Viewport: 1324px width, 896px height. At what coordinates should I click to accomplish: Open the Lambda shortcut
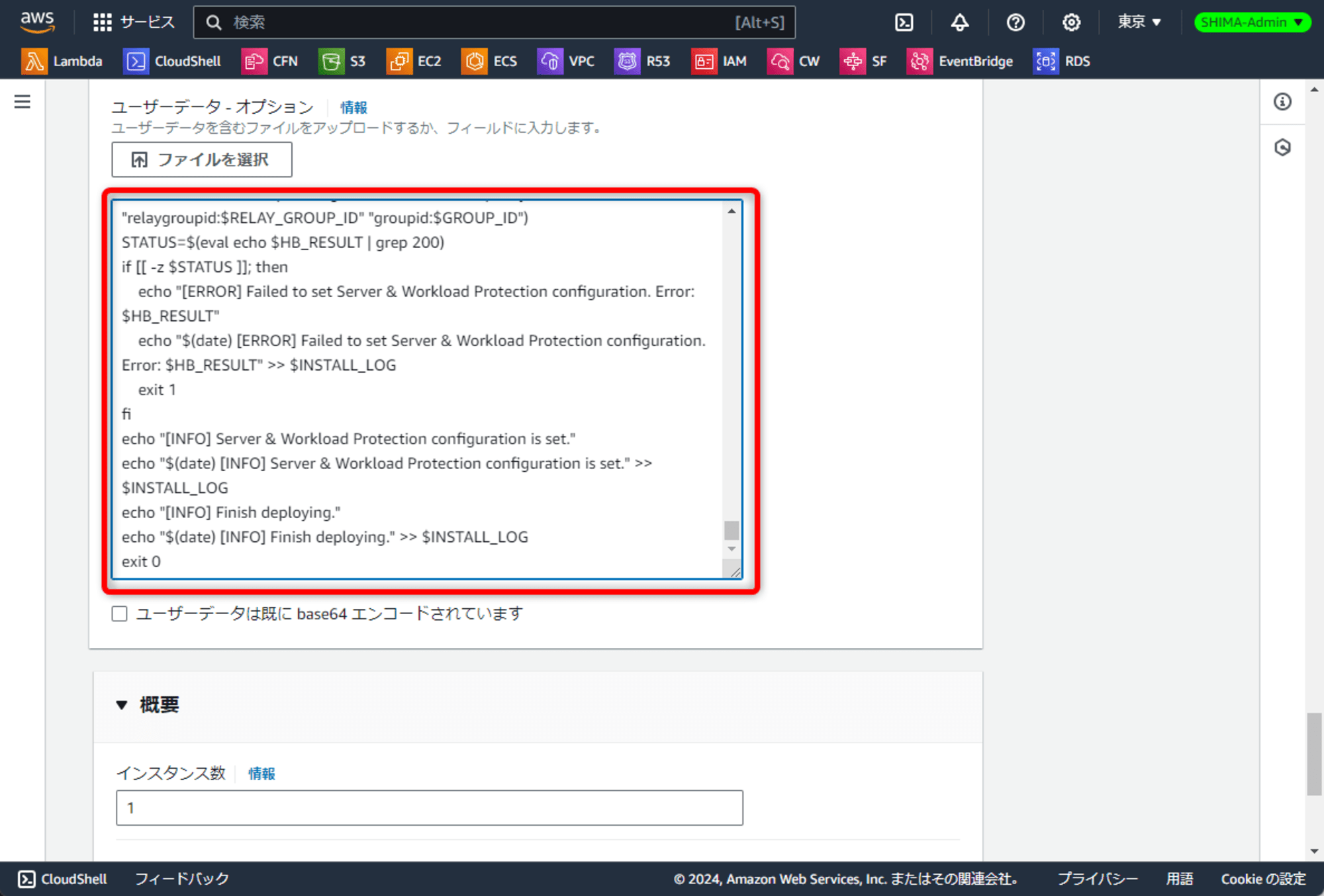(x=62, y=62)
